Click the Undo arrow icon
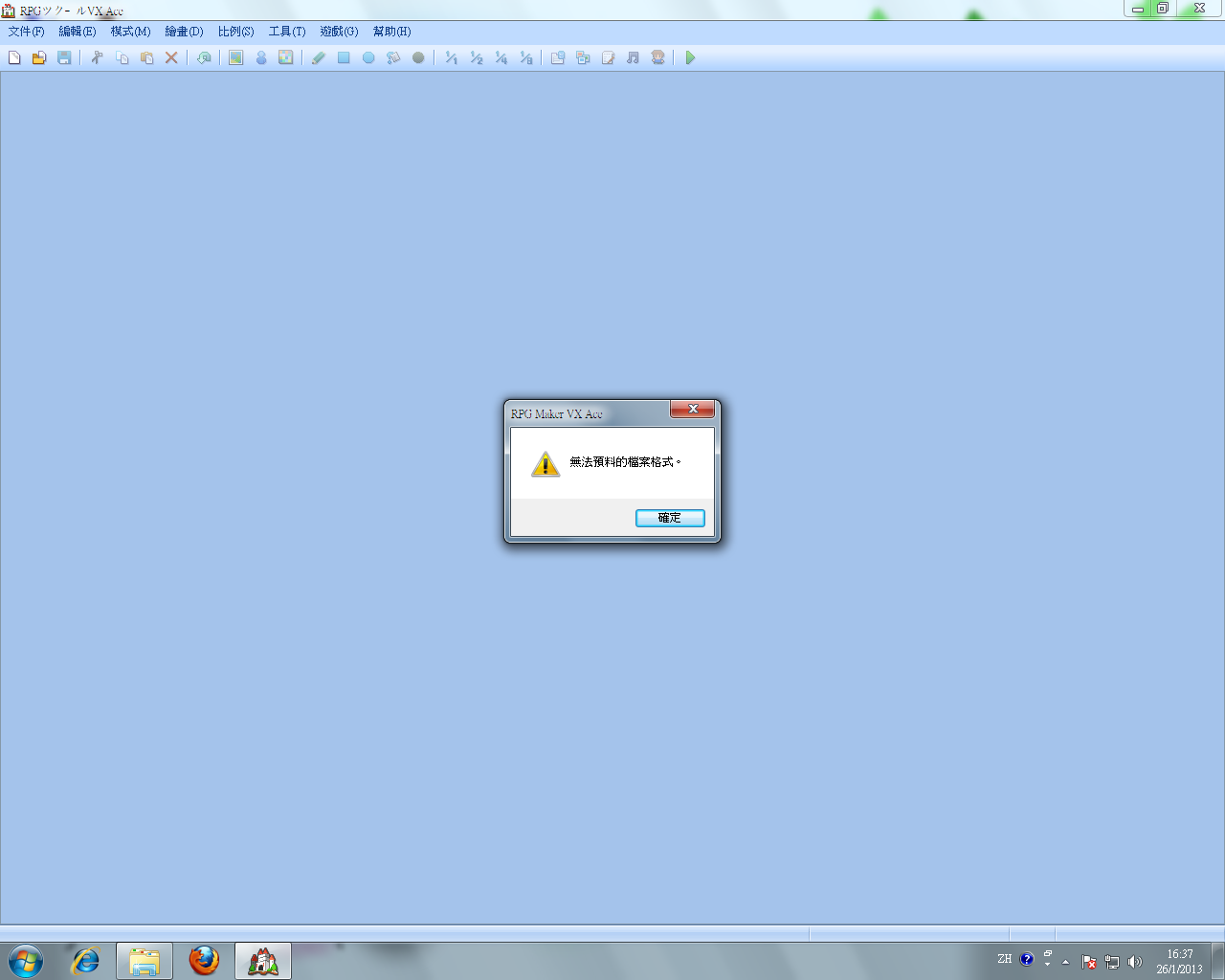The image size is (1225, 980). (204, 58)
